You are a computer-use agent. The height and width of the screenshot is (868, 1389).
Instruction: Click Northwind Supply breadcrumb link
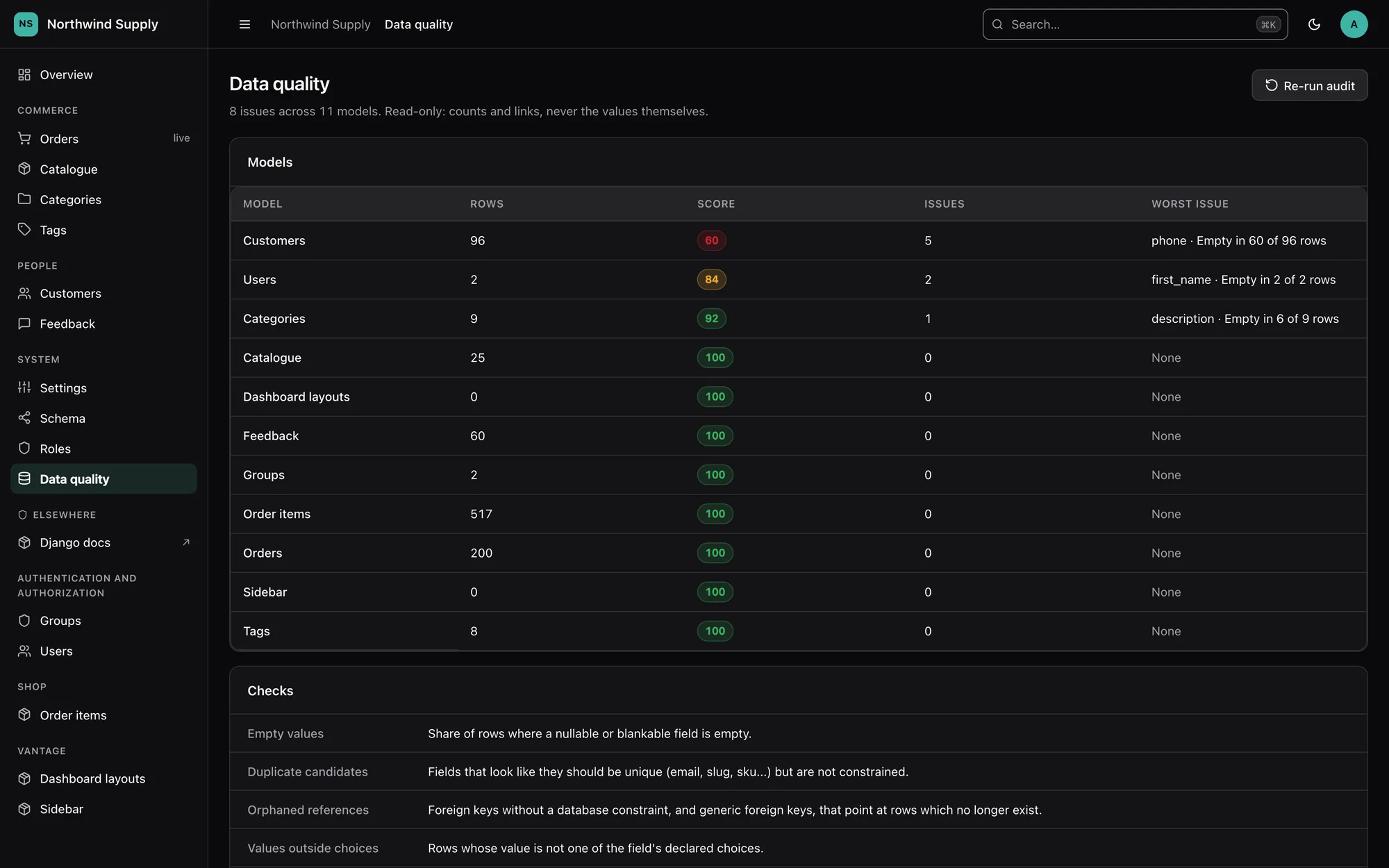tap(320, 24)
